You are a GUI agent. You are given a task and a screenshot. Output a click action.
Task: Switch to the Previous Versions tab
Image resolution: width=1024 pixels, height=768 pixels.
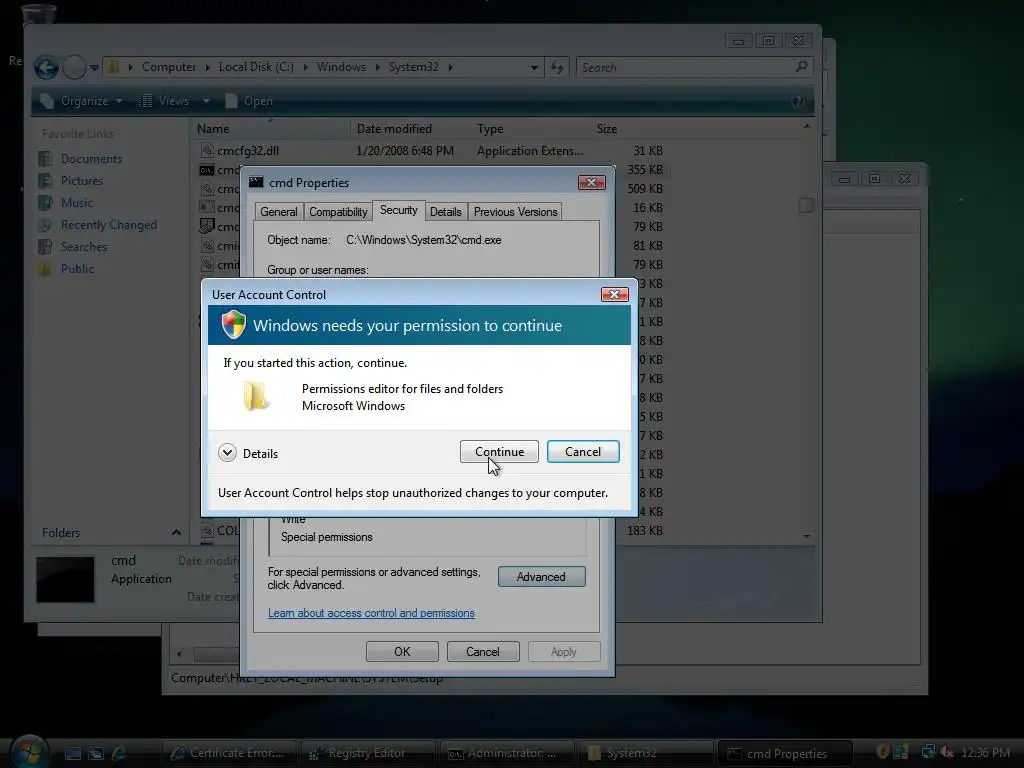coord(515,212)
